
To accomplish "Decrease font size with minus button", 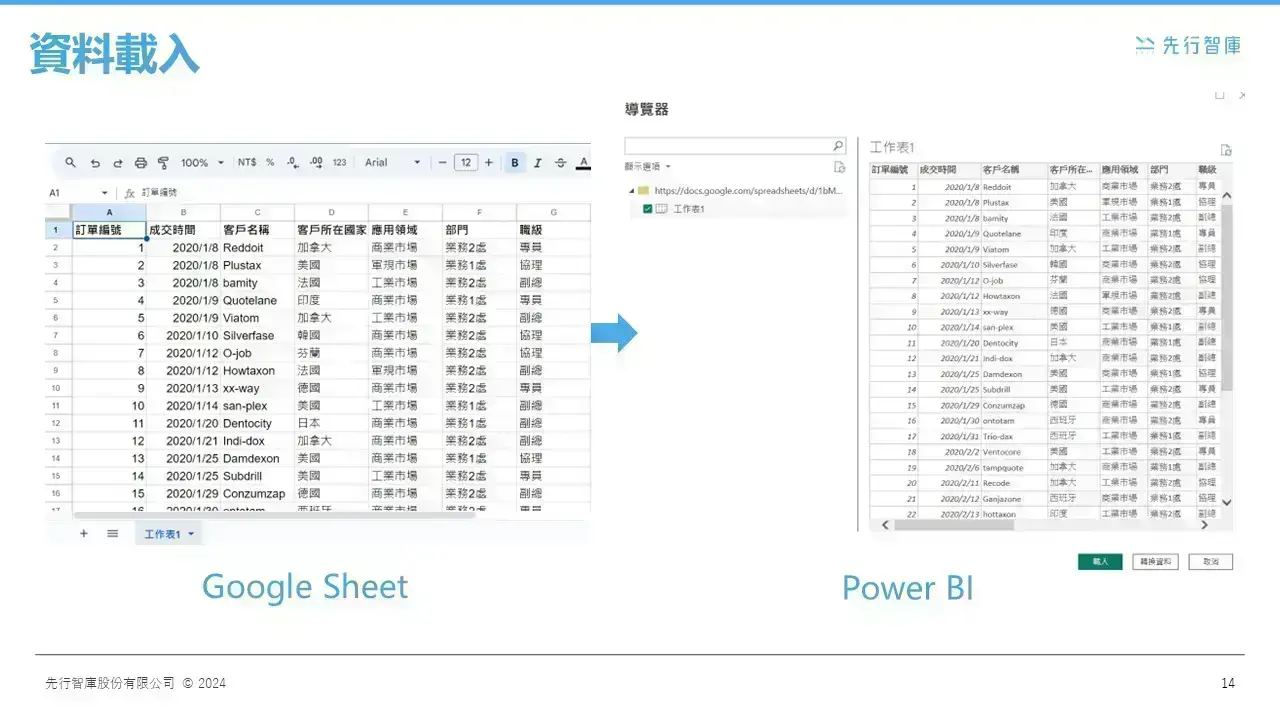I will [x=443, y=163].
